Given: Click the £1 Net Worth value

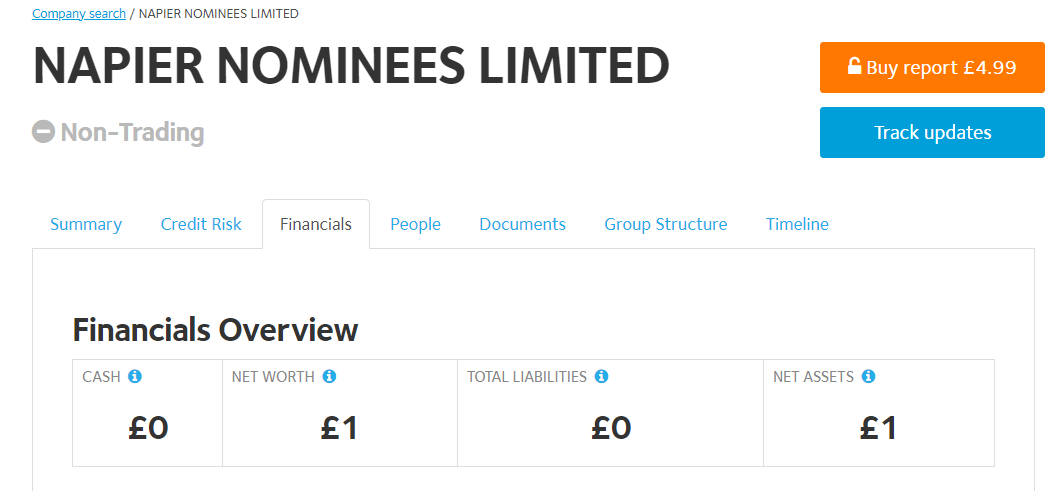Looking at the screenshot, I should (339, 428).
